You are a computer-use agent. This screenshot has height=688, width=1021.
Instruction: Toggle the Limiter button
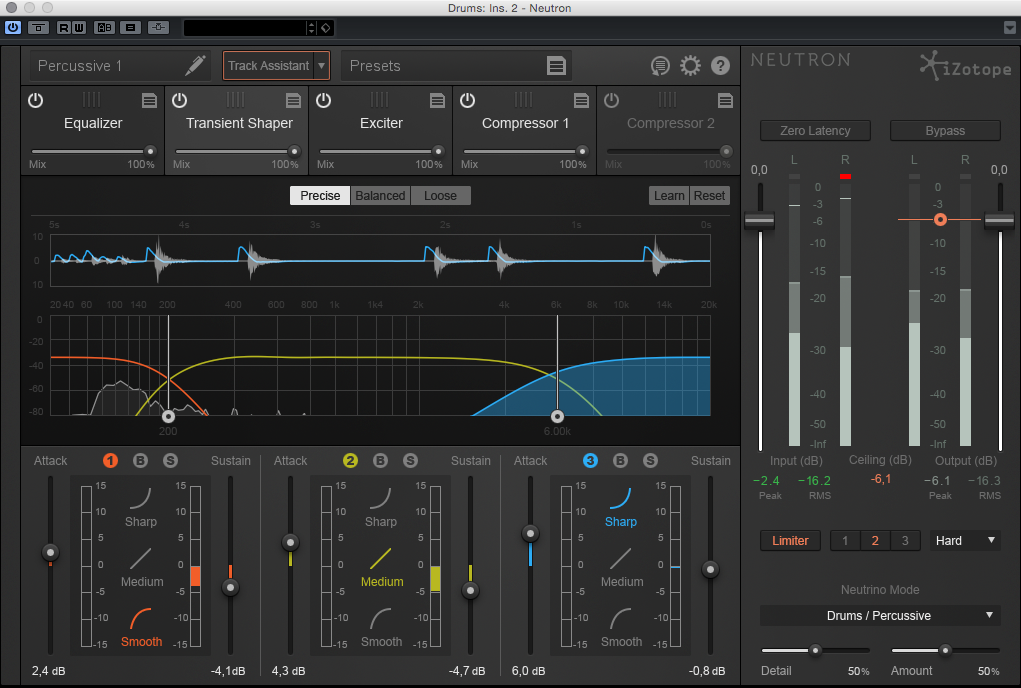[x=790, y=540]
